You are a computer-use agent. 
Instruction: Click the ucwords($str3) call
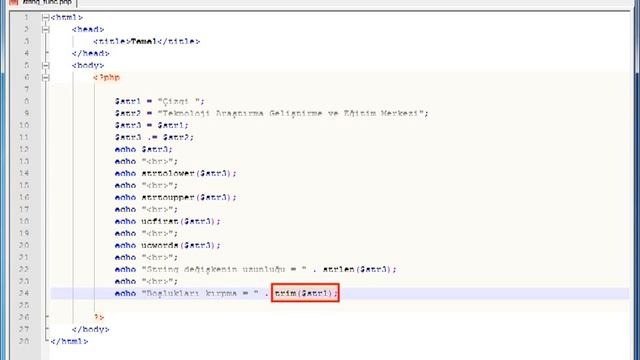coord(181,245)
